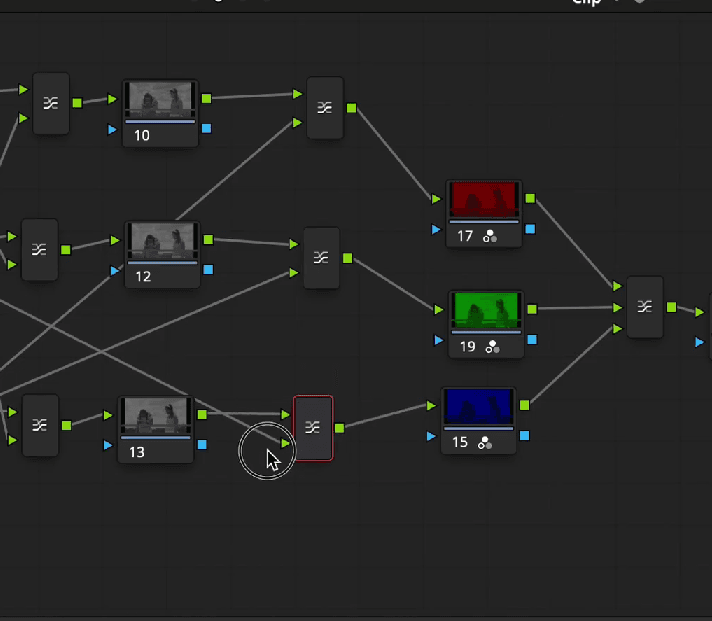Click node 17's green RGB output square
The height and width of the screenshot is (621, 712).
click(x=530, y=198)
